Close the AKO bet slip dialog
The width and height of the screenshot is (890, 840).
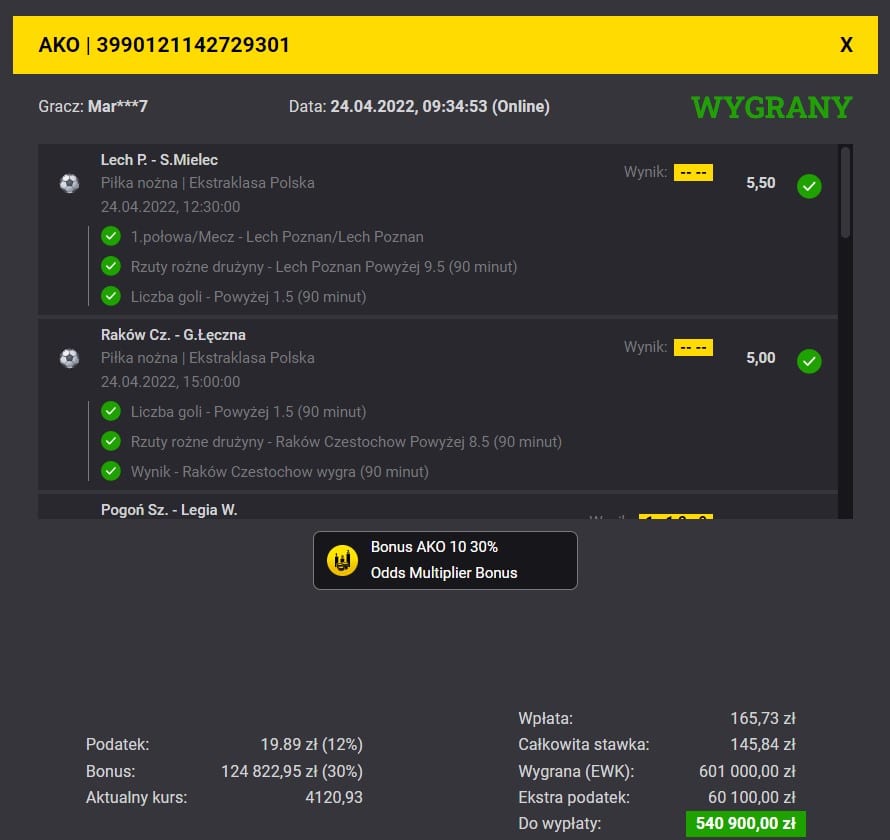846,45
